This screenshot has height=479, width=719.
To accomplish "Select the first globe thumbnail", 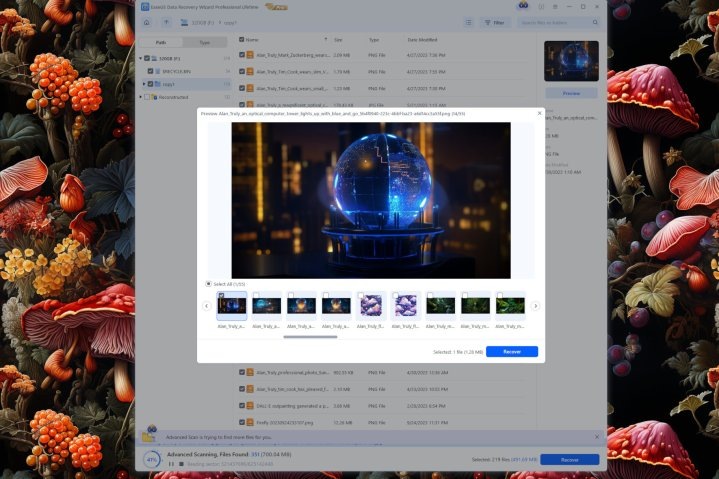I will coord(232,305).
